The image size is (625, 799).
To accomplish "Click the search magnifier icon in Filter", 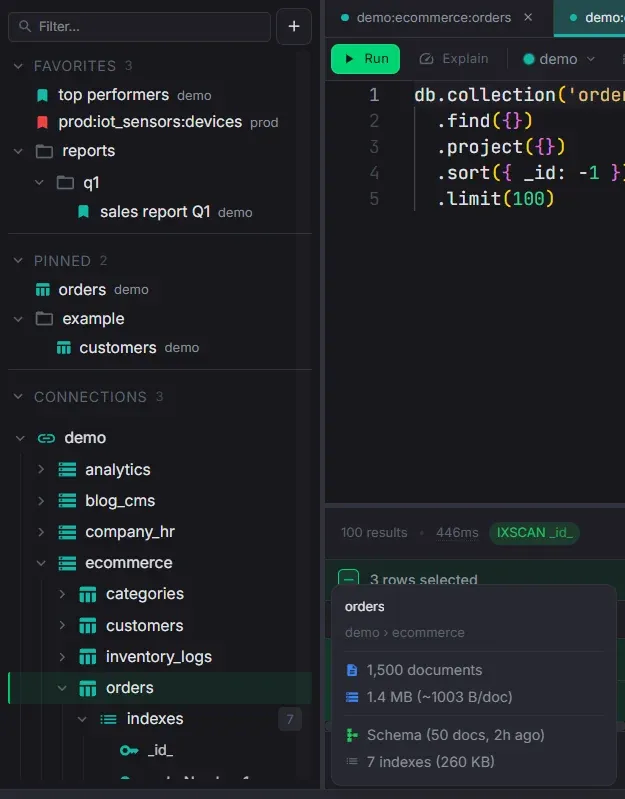I will tap(24, 26).
